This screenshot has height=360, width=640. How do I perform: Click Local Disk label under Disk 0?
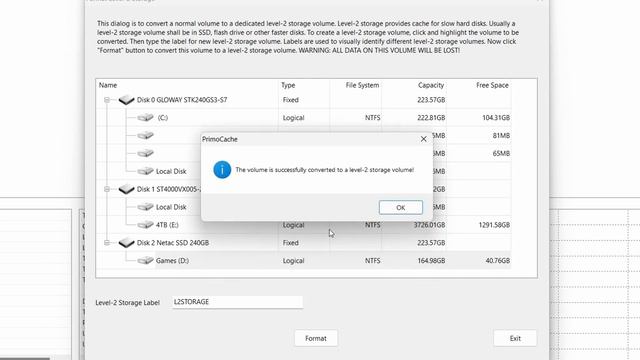[171, 171]
